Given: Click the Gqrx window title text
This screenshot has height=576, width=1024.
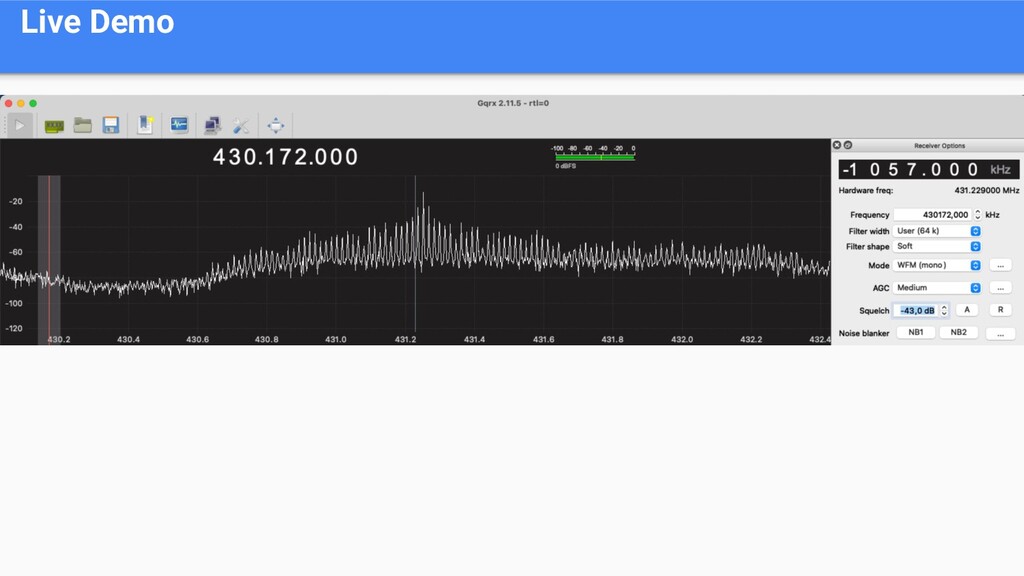Looking at the screenshot, I should [x=513, y=103].
